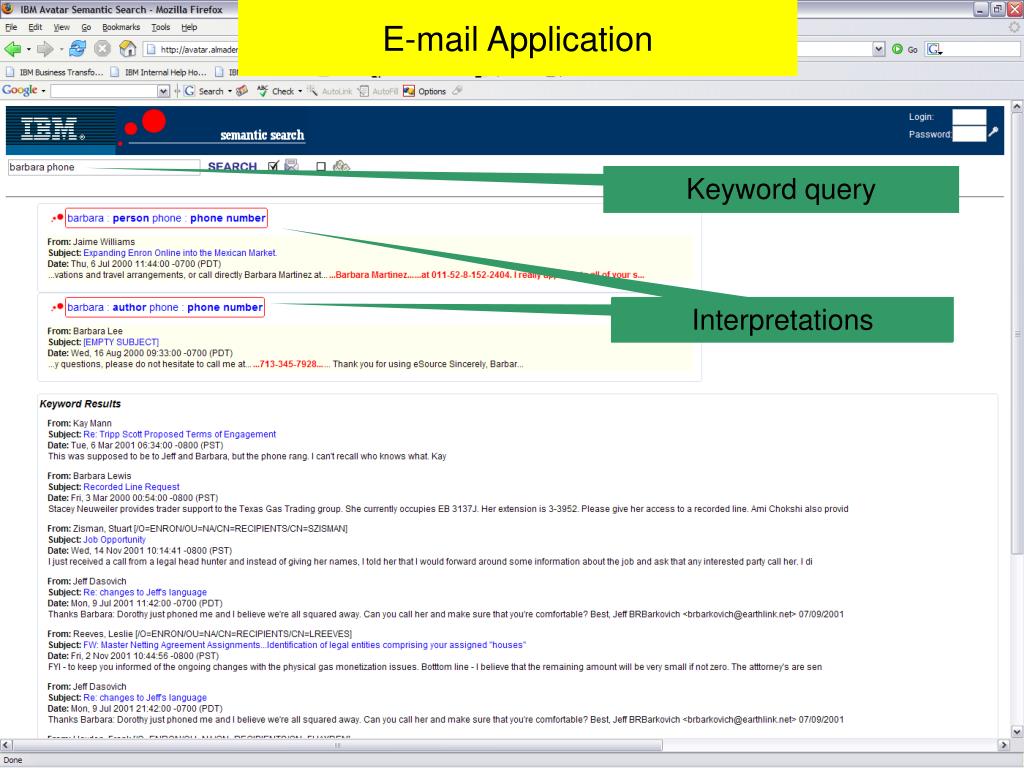Reload the page with the Refresh icon
Viewport: 1024px width, 768px height.
(x=78, y=49)
